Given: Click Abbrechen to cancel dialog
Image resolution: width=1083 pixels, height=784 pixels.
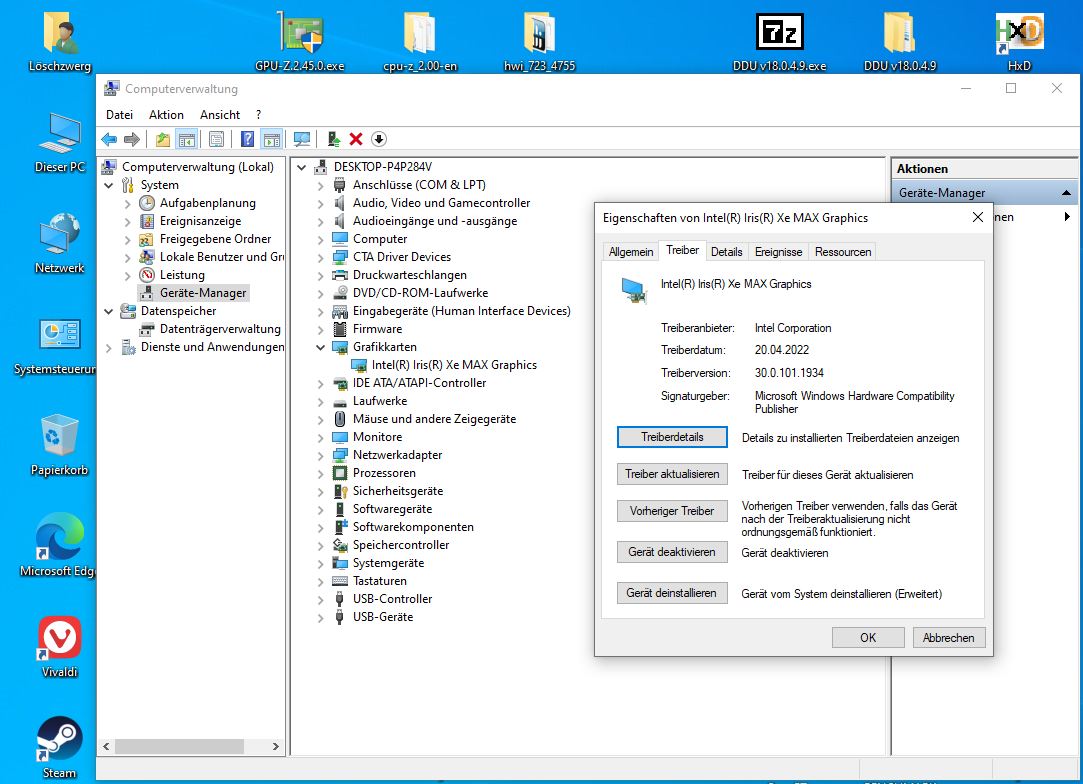Looking at the screenshot, I should point(949,638).
